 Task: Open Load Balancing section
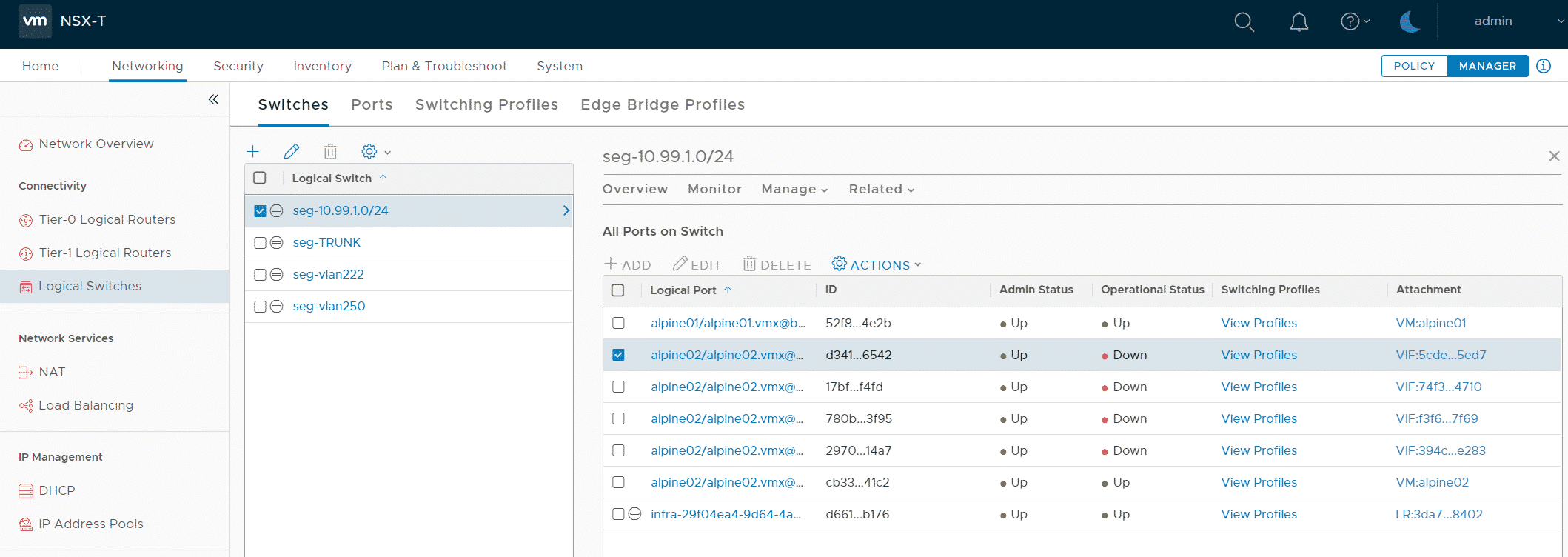86,406
